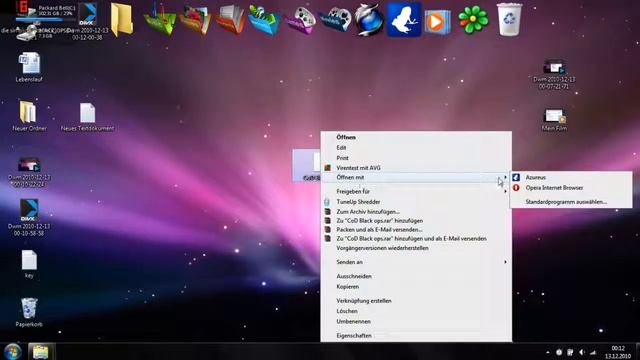The image size is (640, 360).
Task: Open the blue-green 3D folder icon
Action: click(264, 20)
